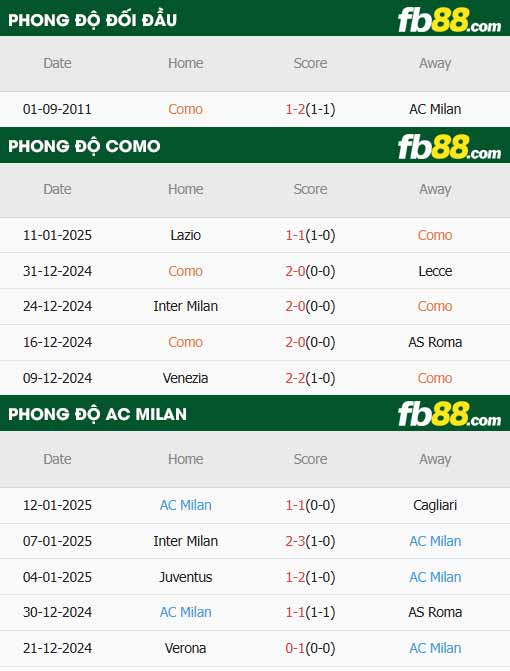Screen dimensions: 510x671
Task: Click Lazio in the 11-01-2025 row
Action: tap(185, 235)
